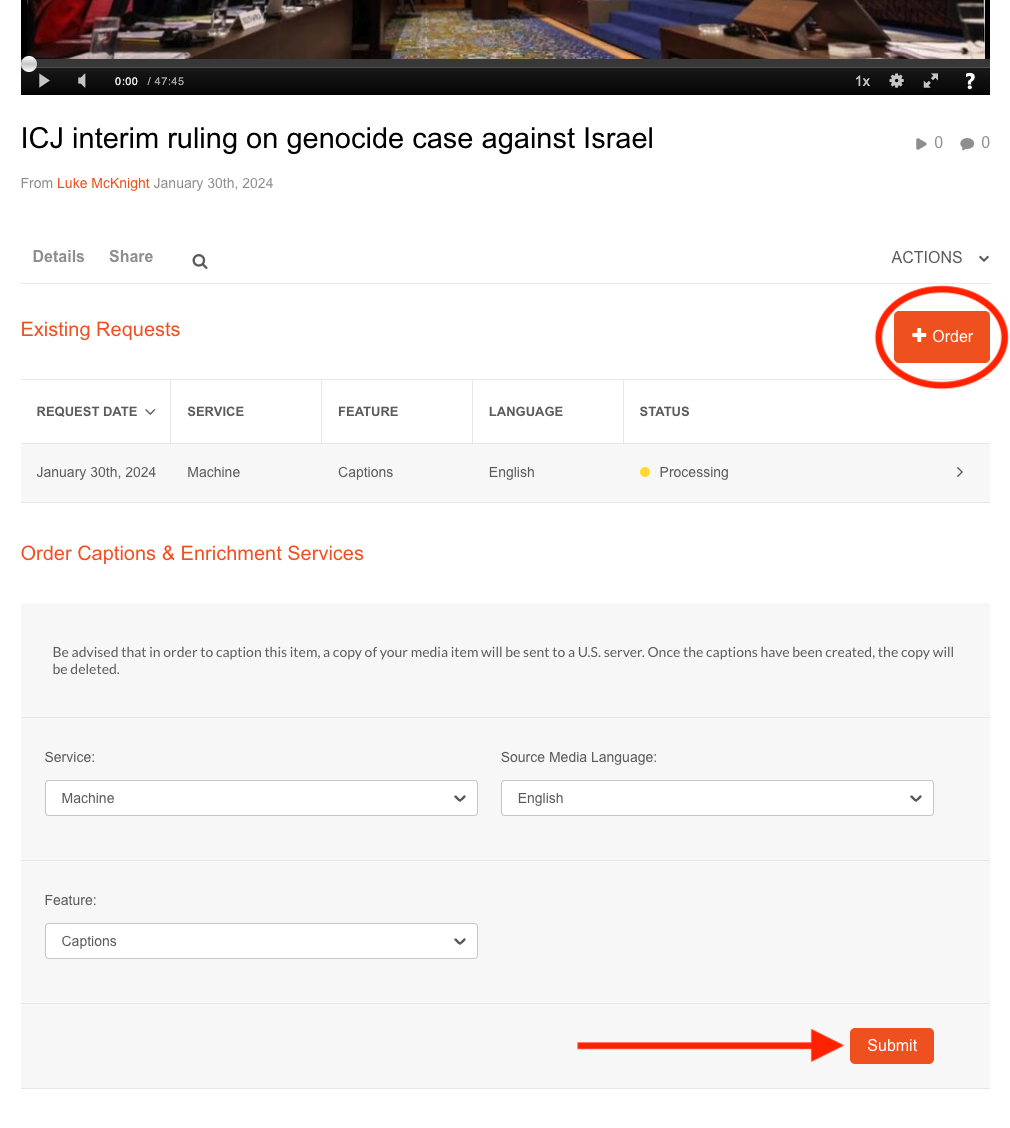Screen dimensions: 1010x1128
Task: Enter fullscreen mode in video player
Action: coord(931,81)
